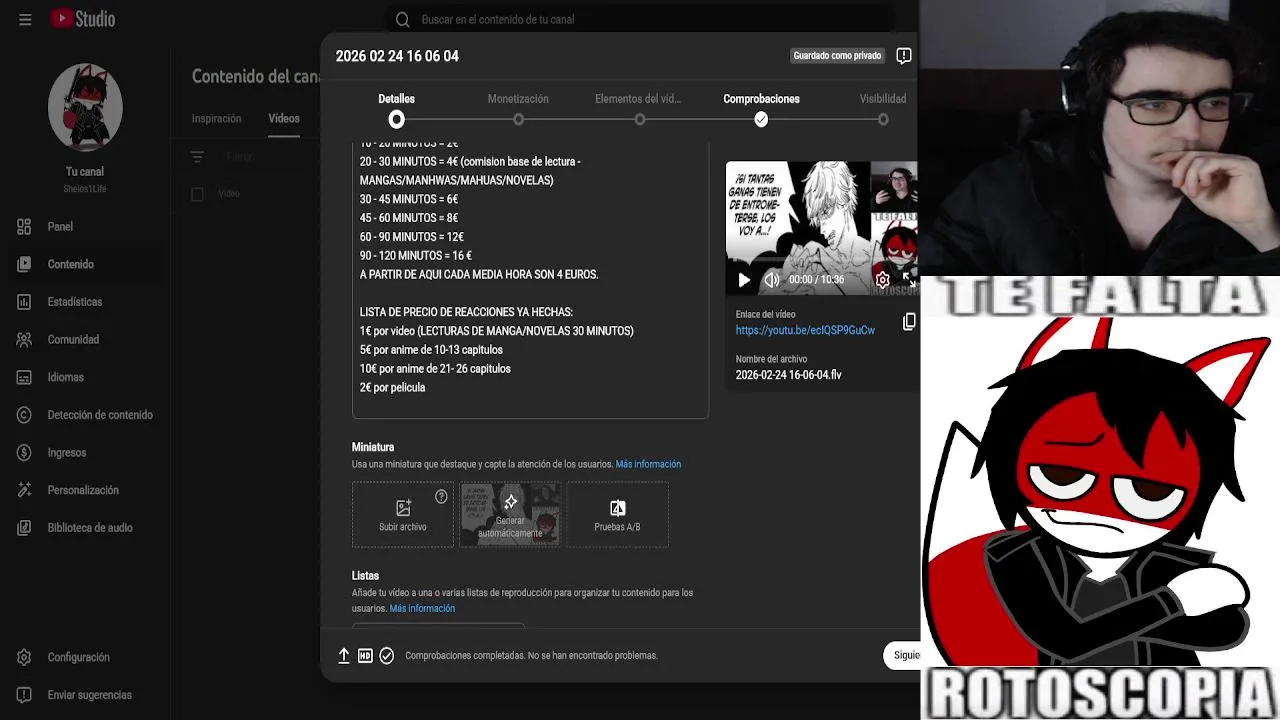This screenshot has height=720, width=1280.
Task: Click the Detección de contenido copyright icon
Action: (x=24, y=415)
